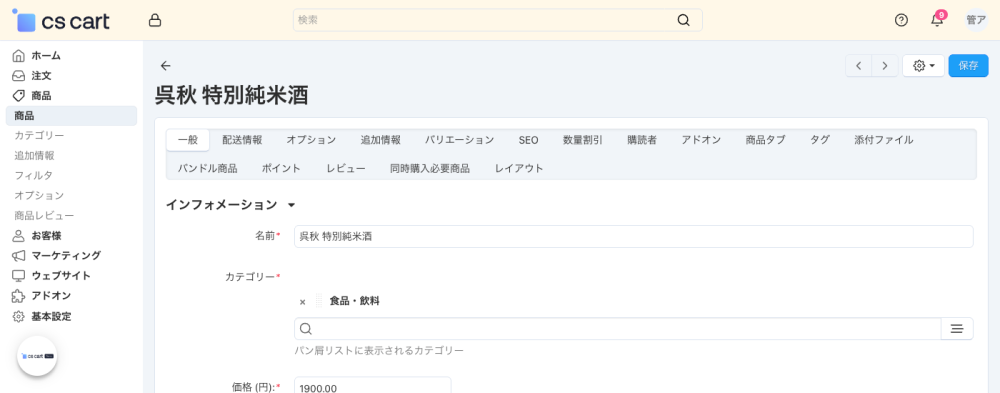1000x393 pixels.
Task: Open the gear settings dropdown
Action: pyautogui.click(x=923, y=66)
